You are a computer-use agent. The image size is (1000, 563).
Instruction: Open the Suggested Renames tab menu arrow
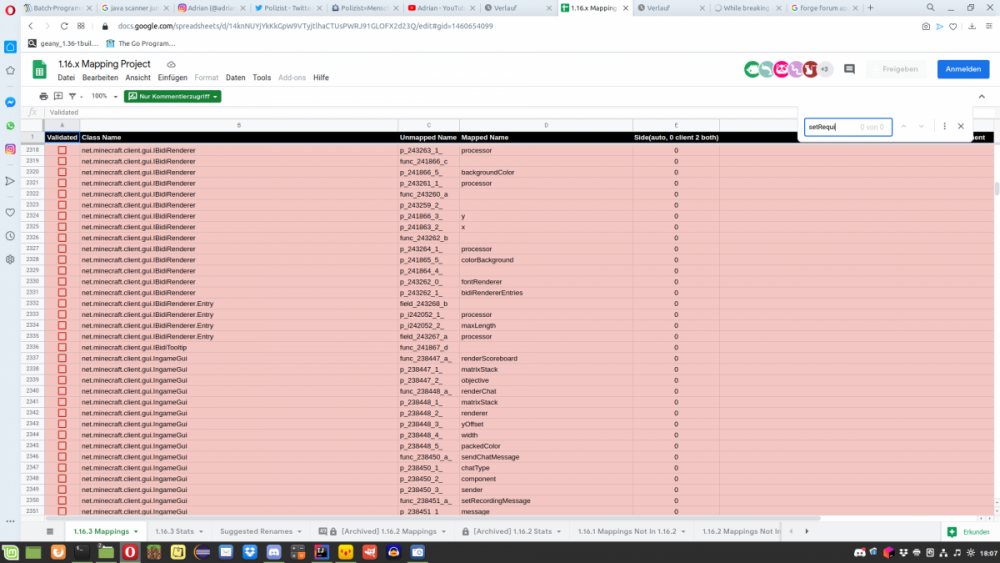click(299, 531)
